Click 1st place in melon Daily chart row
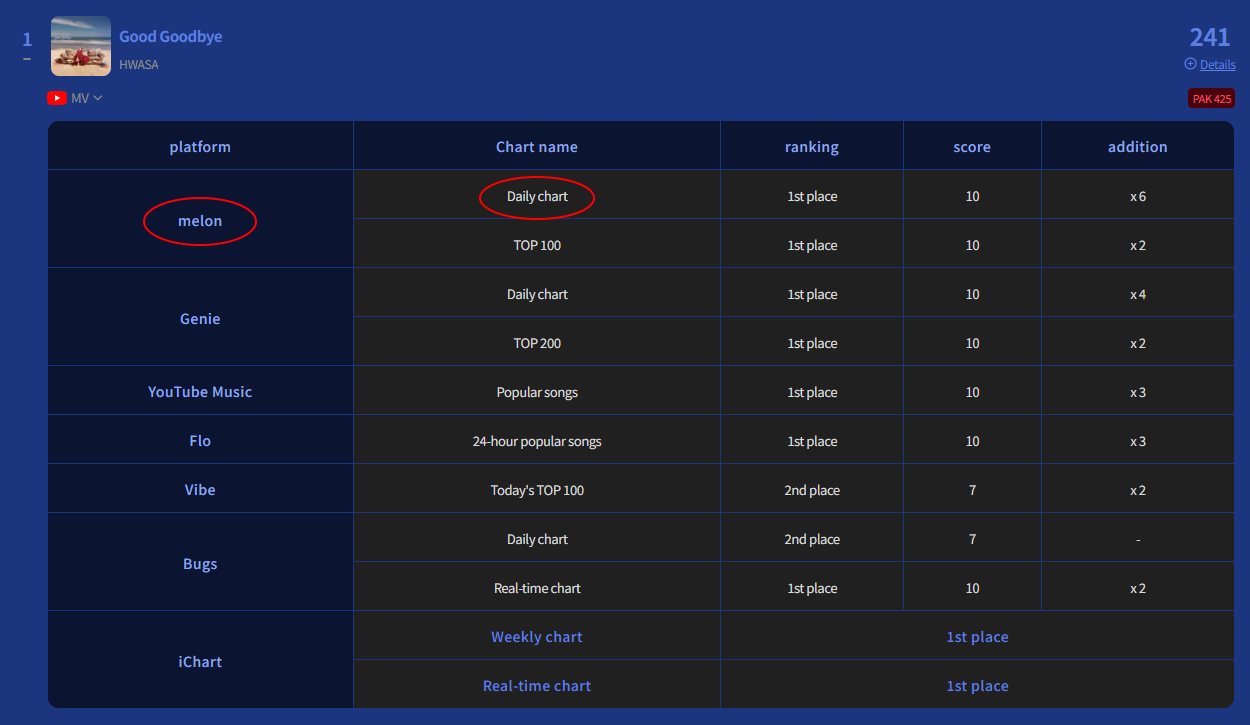The height and width of the screenshot is (725, 1250). click(x=812, y=196)
